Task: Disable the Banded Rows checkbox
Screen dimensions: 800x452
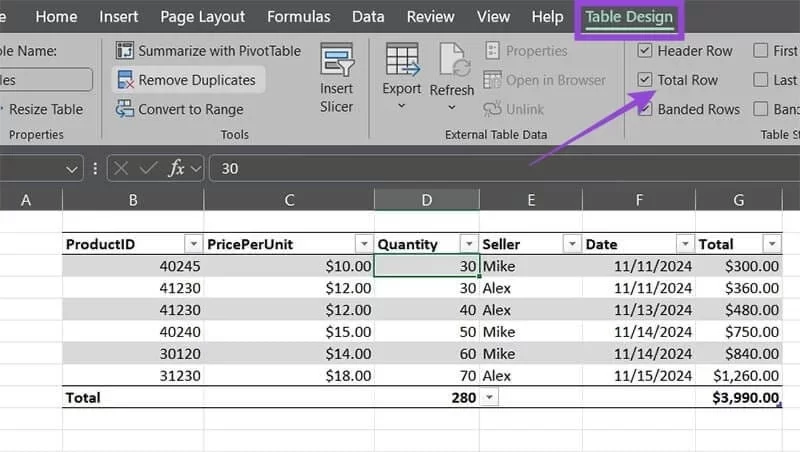Action: click(x=646, y=109)
